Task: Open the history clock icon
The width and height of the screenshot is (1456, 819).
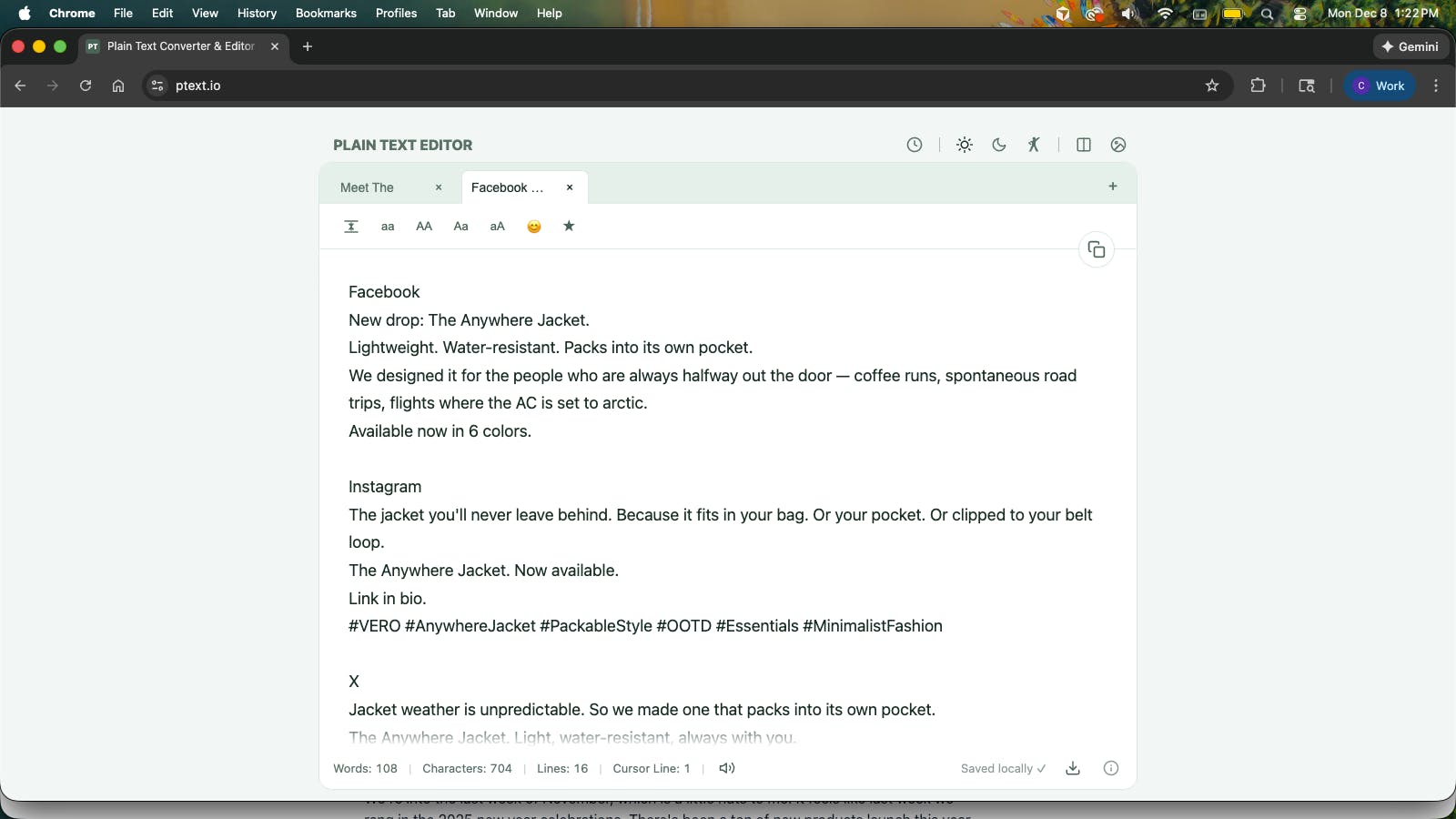Action: [915, 145]
